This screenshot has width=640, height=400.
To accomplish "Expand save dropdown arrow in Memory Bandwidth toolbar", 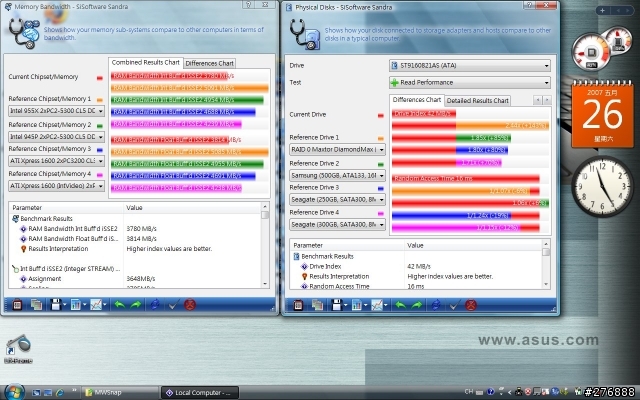I will pyautogui.click(x=64, y=305).
